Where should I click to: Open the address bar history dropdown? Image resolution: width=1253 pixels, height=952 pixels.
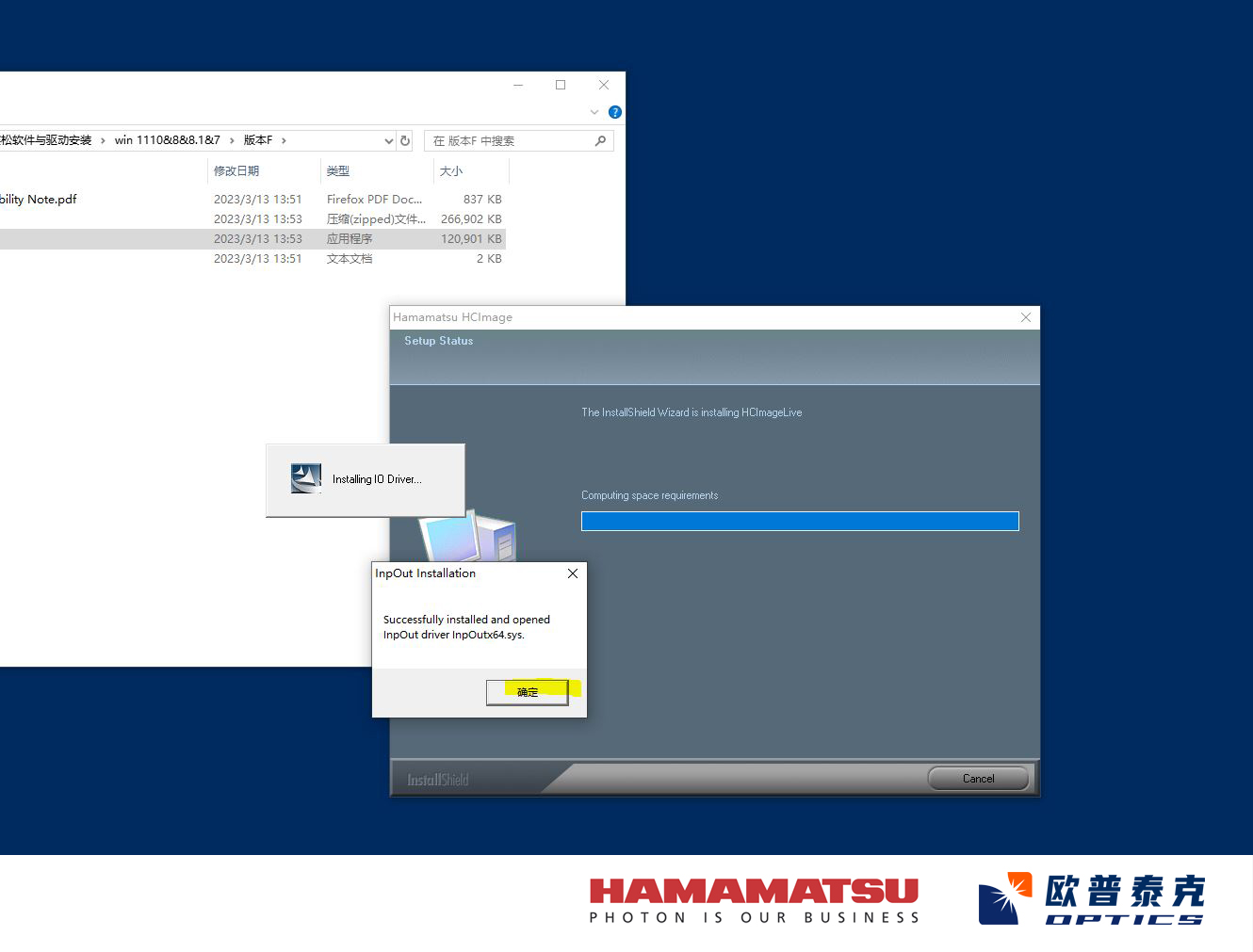click(388, 140)
